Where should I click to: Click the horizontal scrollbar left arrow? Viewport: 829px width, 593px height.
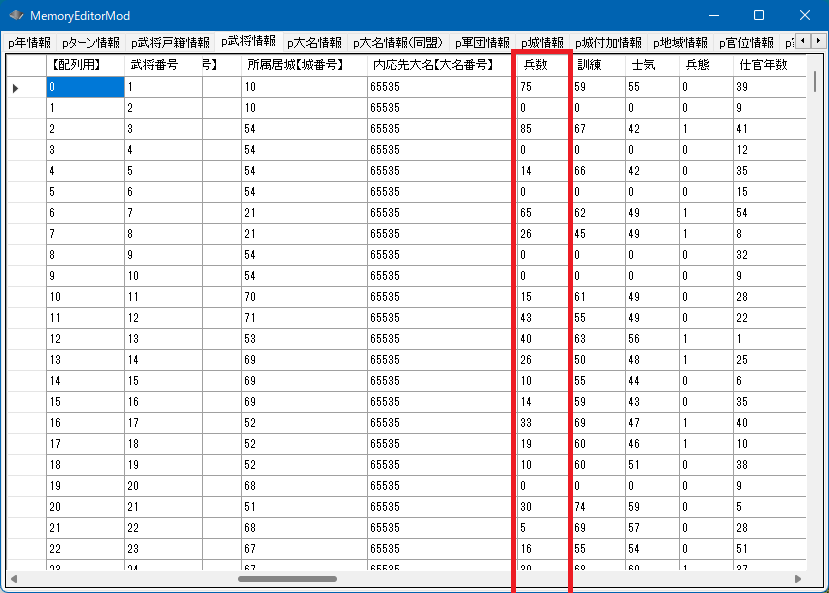(14, 578)
